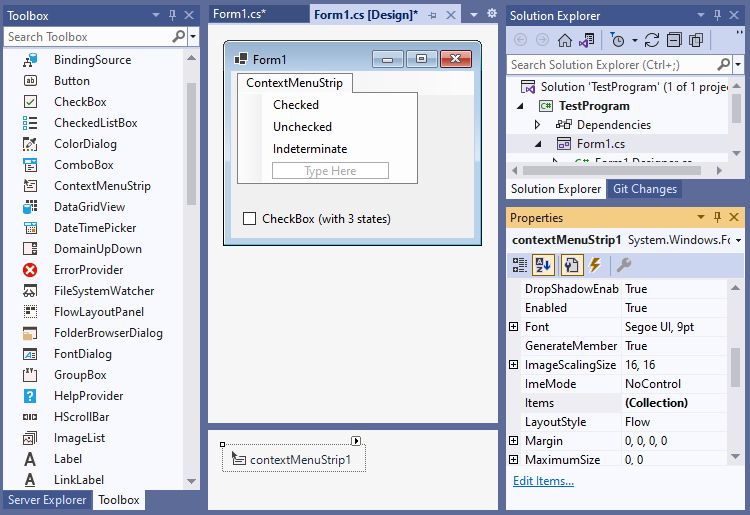
Task: Pick the HScrollBar control
Action: (x=81, y=417)
